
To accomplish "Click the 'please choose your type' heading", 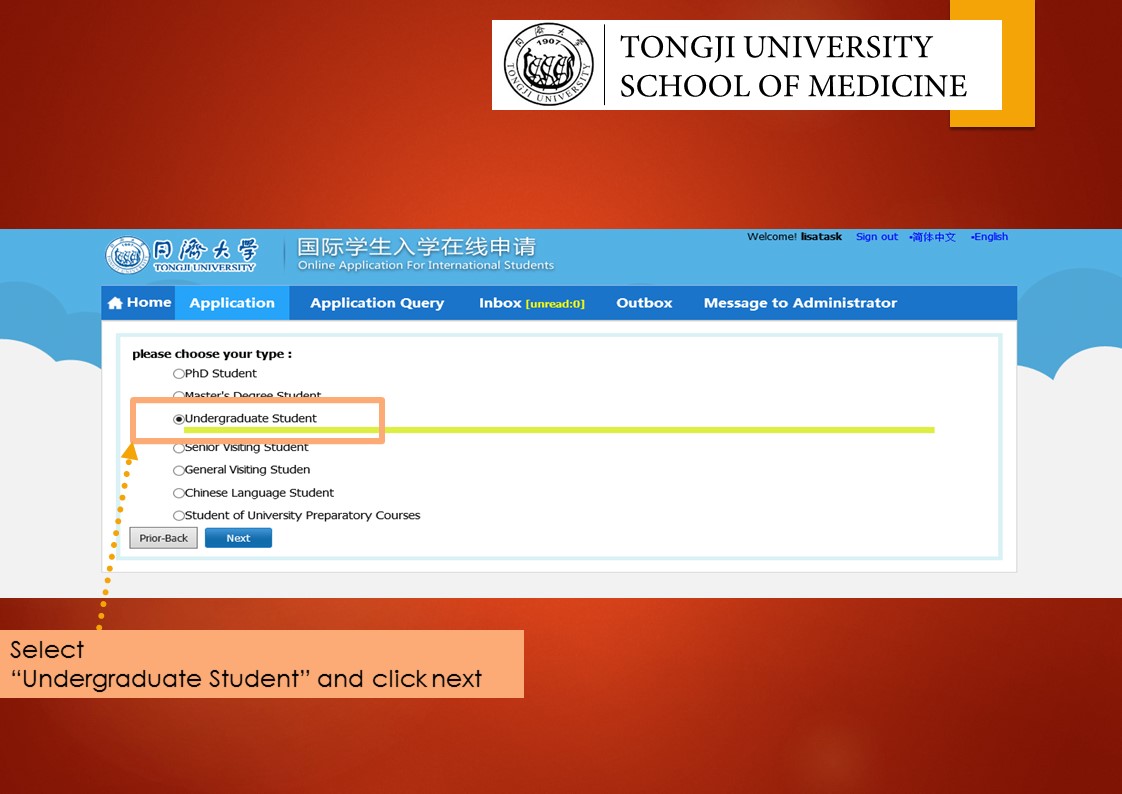I will (212, 354).
